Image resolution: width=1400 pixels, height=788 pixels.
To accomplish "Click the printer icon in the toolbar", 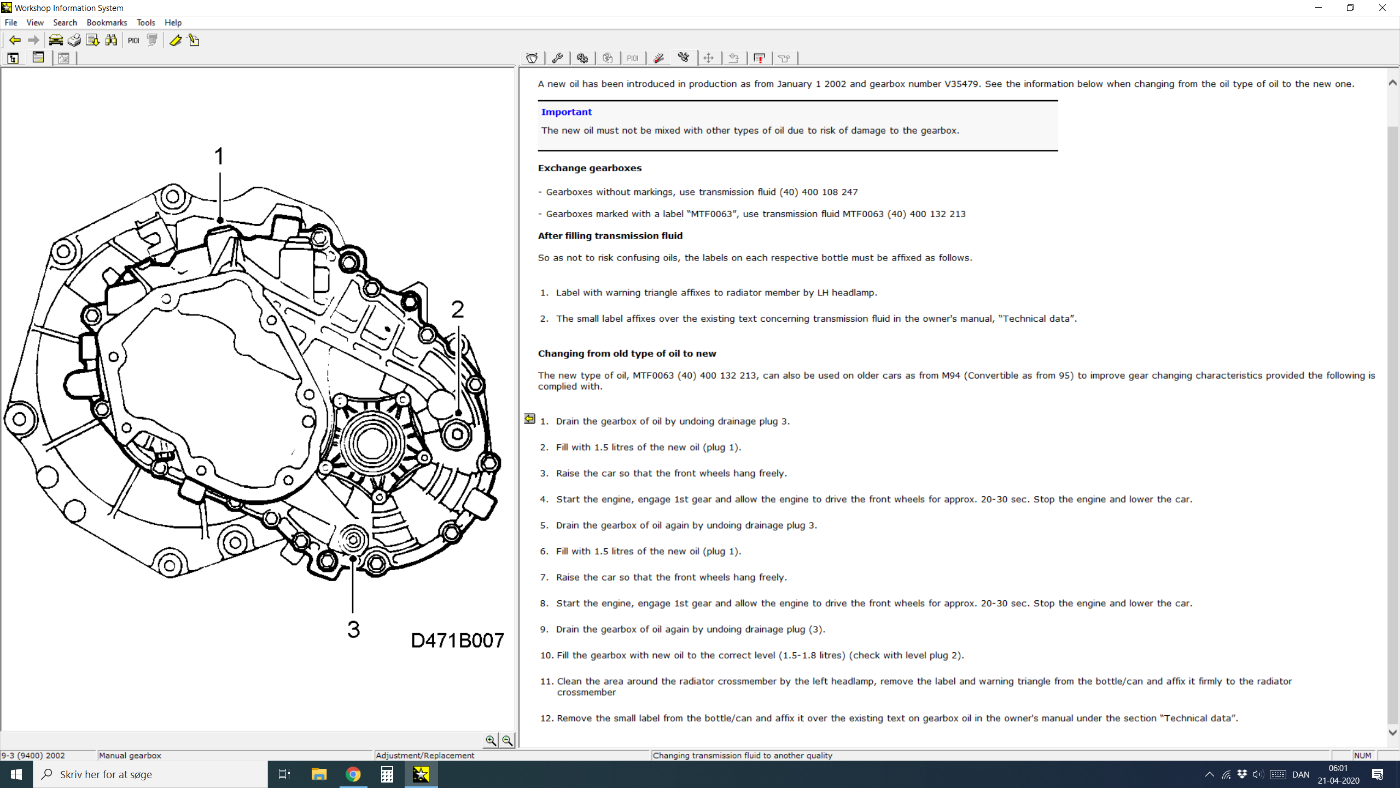I will click(x=74, y=40).
